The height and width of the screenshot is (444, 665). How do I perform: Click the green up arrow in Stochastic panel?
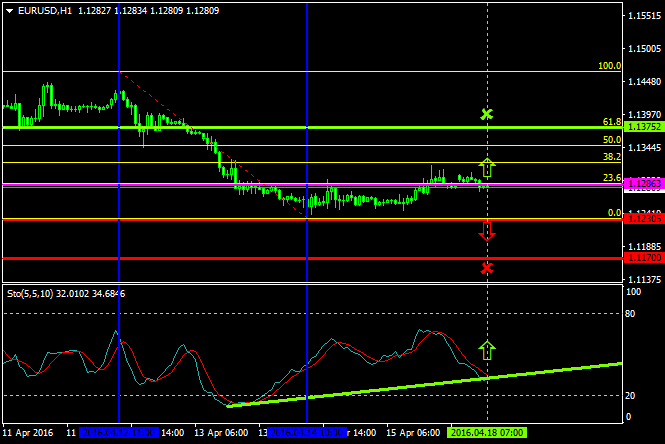tap(487, 350)
